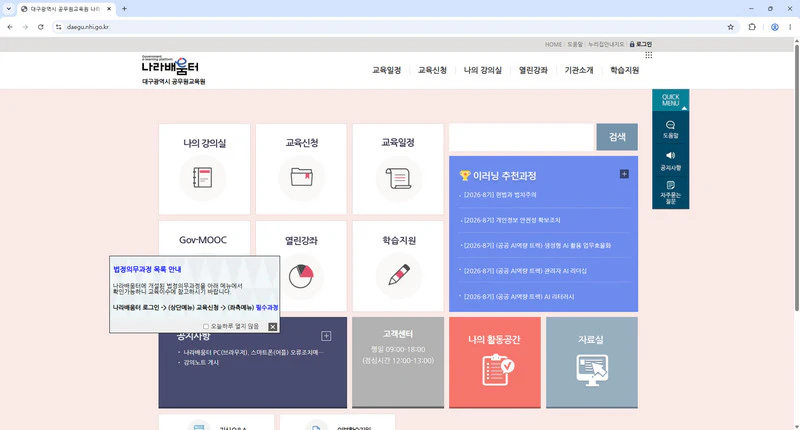This screenshot has width=800, height=430.
Task: Close the 법정의무과정 목록 안내 popup
Action: (x=273, y=327)
